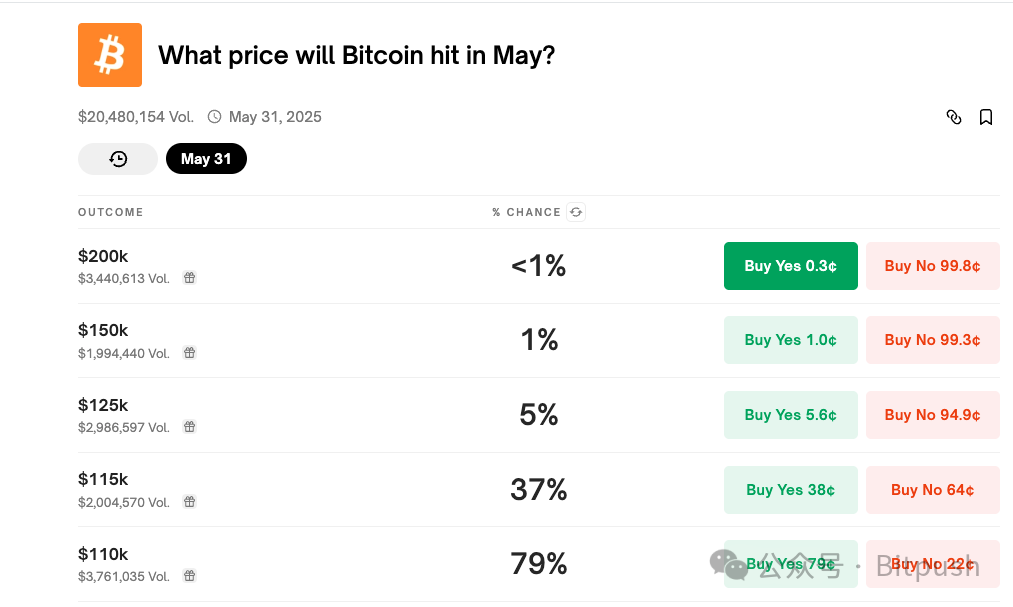Copy the market link using the chain icon
Image resolution: width=1013 pixels, height=607 pixels.
click(x=953, y=117)
